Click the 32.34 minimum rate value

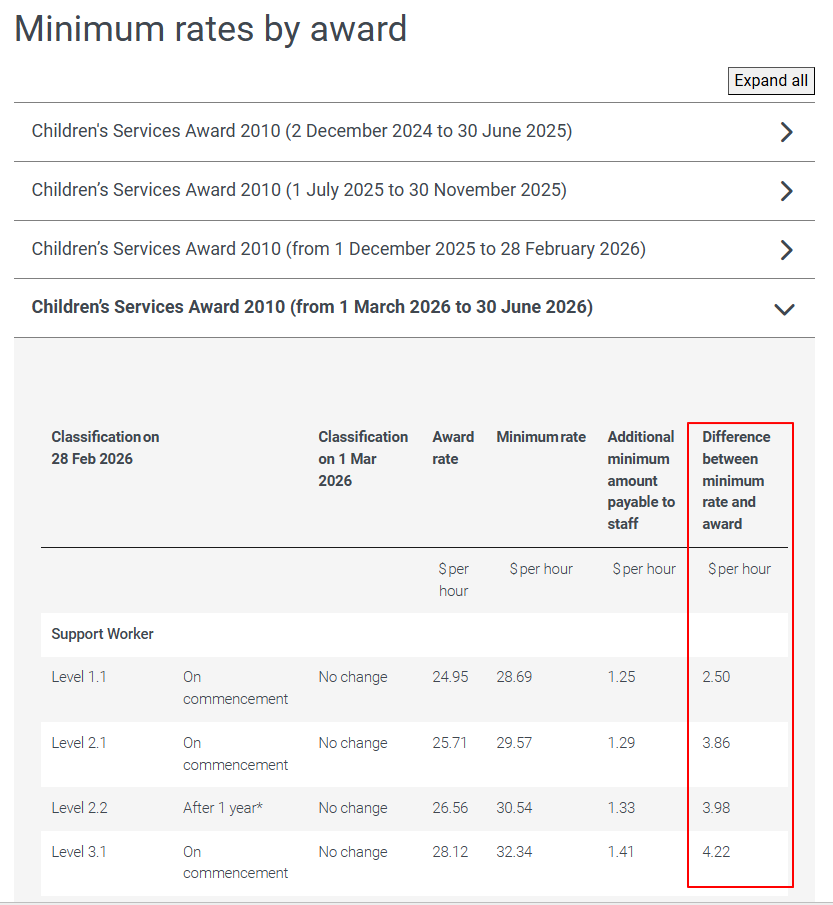coord(514,852)
